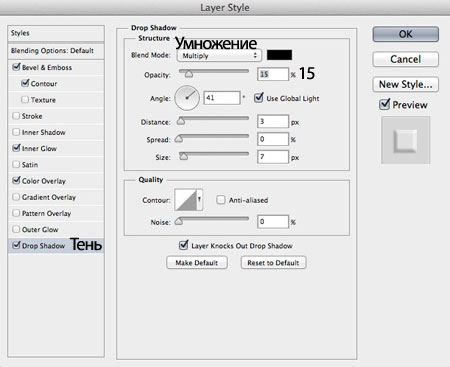Click the Distance value field
Image resolution: width=450 pixels, height=367 pixels.
point(273,121)
